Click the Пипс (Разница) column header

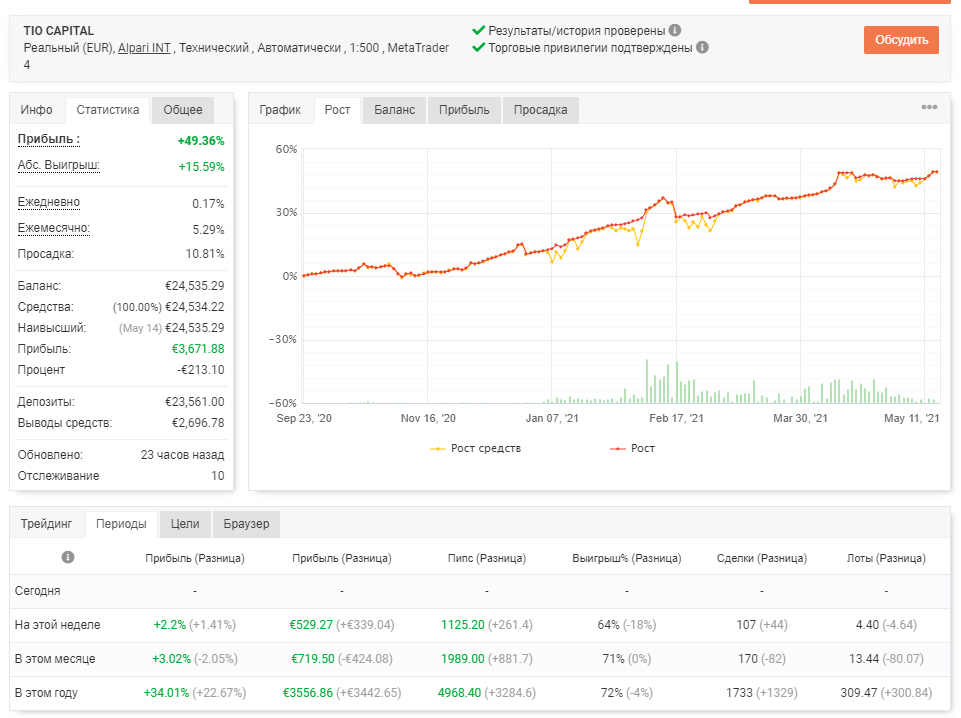(487, 558)
